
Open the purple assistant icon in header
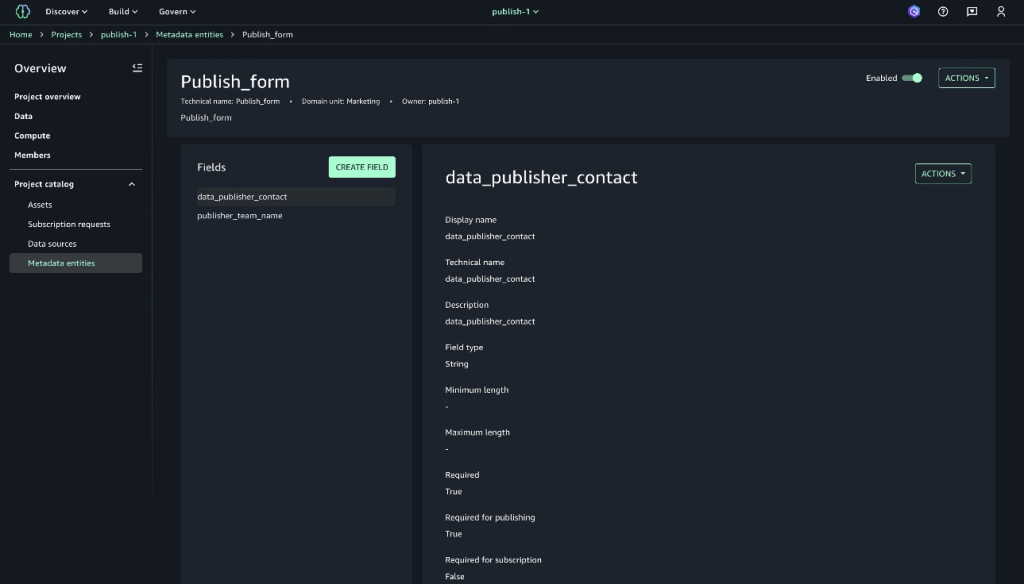913,12
